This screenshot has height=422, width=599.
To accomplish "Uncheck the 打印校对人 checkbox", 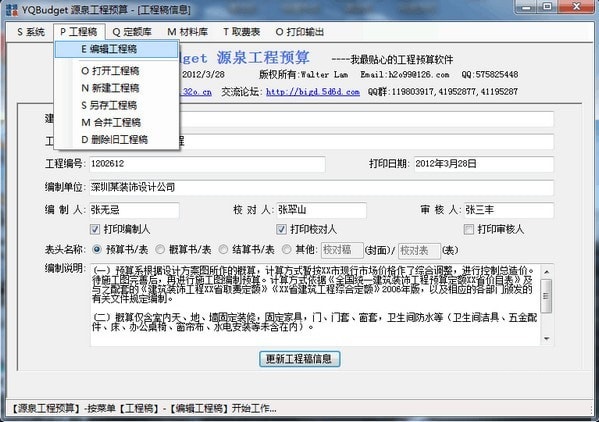I will (281, 229).
